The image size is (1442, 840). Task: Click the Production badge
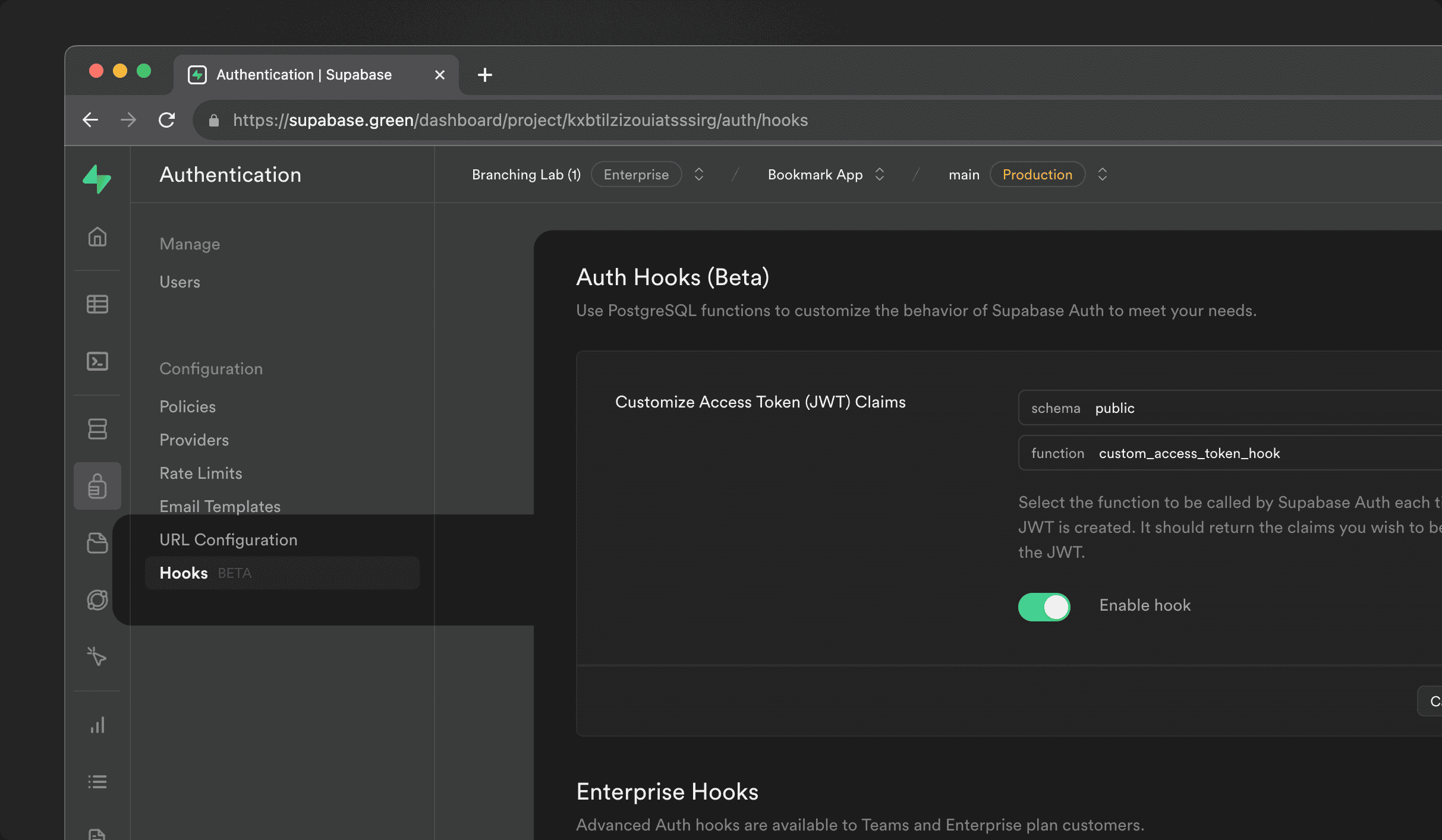tap(1037, 175)
